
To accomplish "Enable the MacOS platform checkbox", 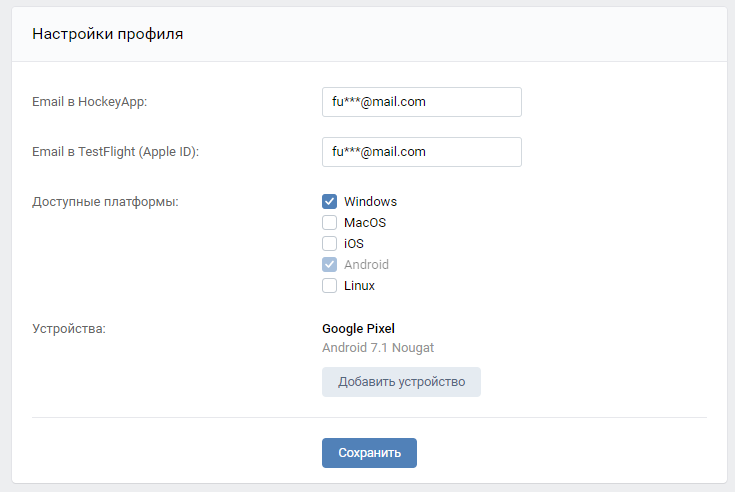I will (330, 223).
